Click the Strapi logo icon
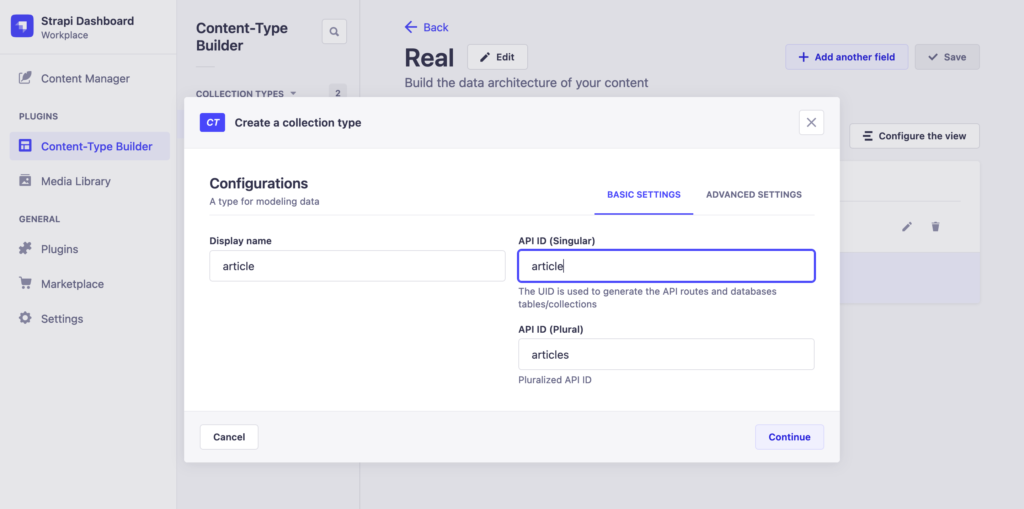 [22, 26]
